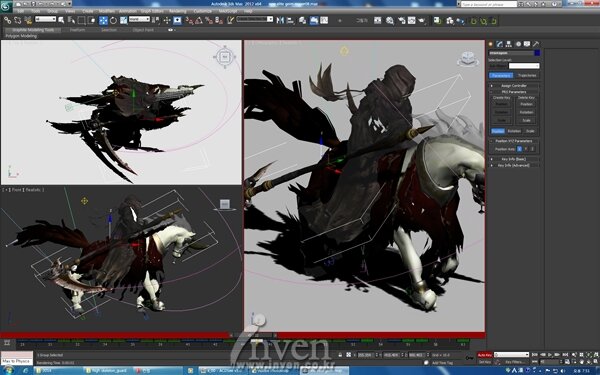Toggle the Spinner Snap icon
This screenshot has height=375, width=600.
pyautogui.click(x=219, y=20)
